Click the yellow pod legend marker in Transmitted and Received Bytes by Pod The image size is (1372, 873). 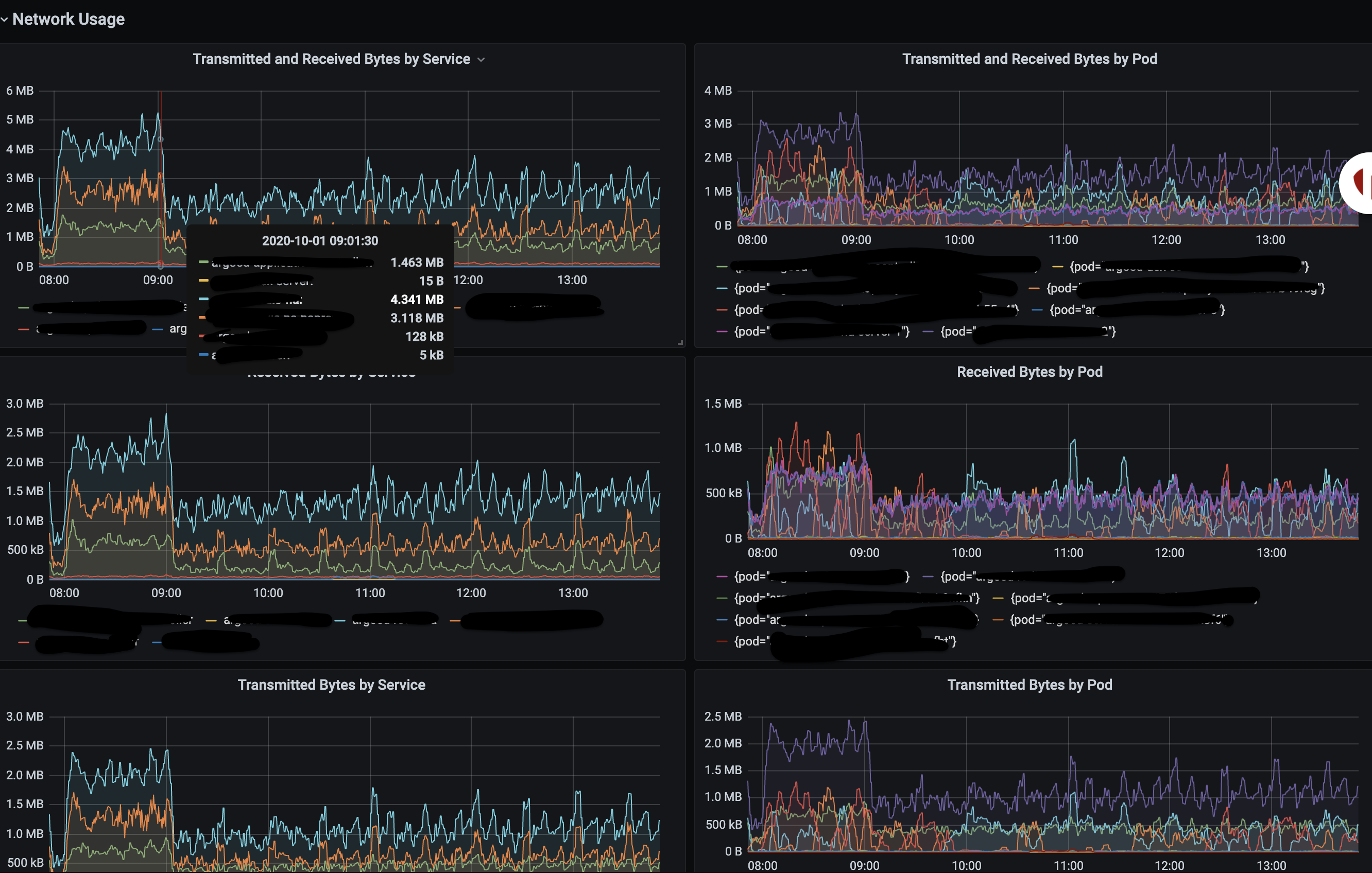click(x=1059, y=268)
